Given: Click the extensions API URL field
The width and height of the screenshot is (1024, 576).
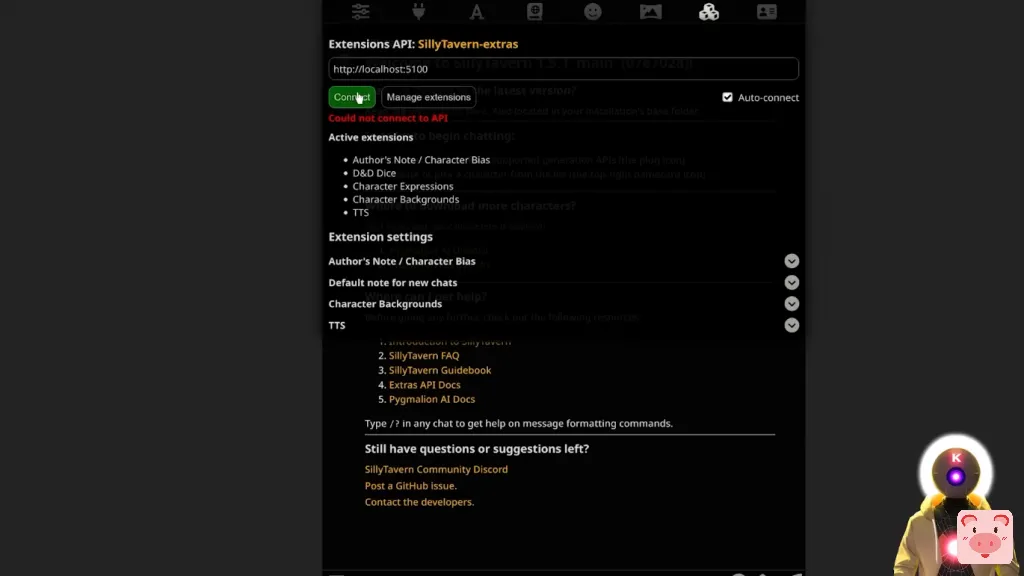Looking at the screenshot, I should (x=564, y=69).
